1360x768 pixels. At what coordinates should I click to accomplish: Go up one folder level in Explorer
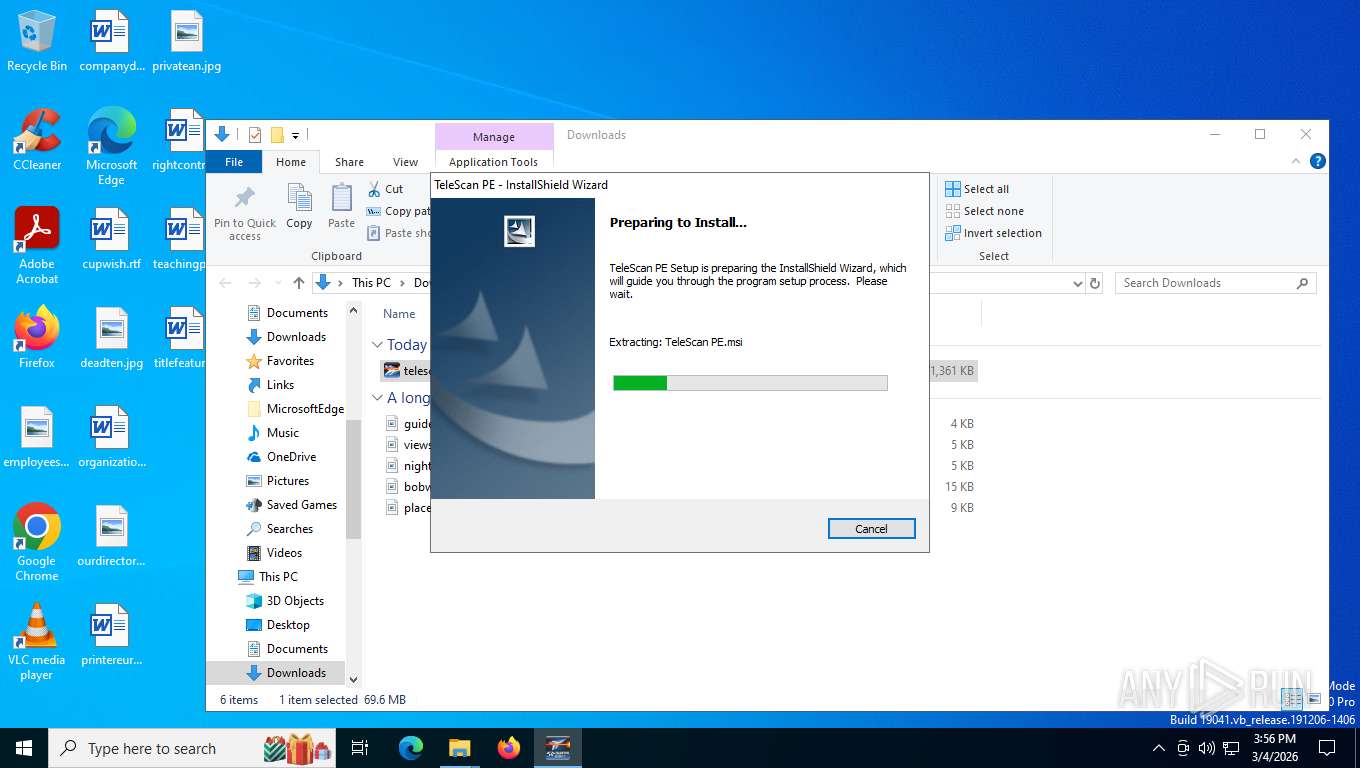(x=298, y=283)
